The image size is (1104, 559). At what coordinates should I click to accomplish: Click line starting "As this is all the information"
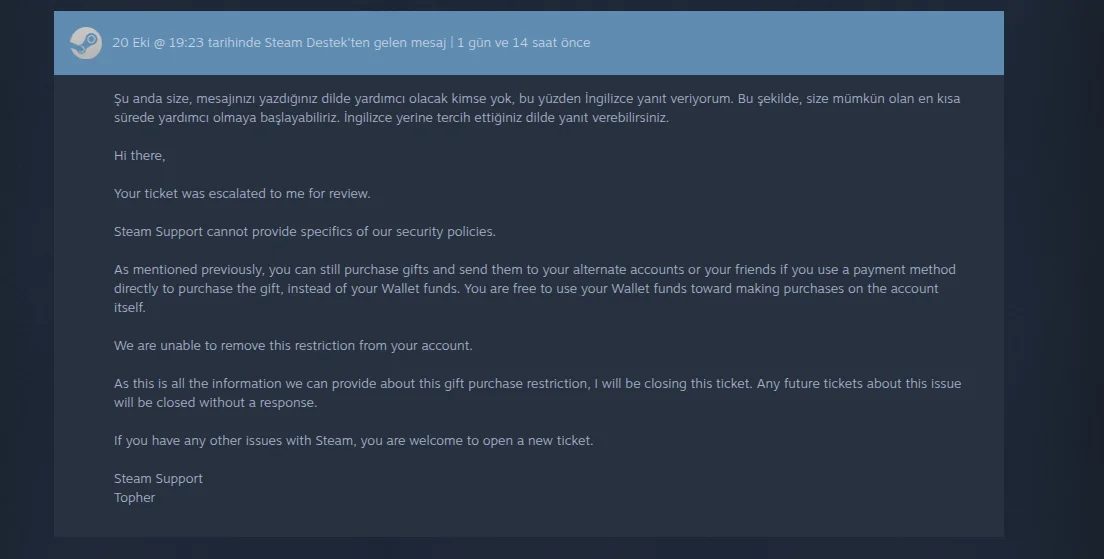click(x=537, y=384)
